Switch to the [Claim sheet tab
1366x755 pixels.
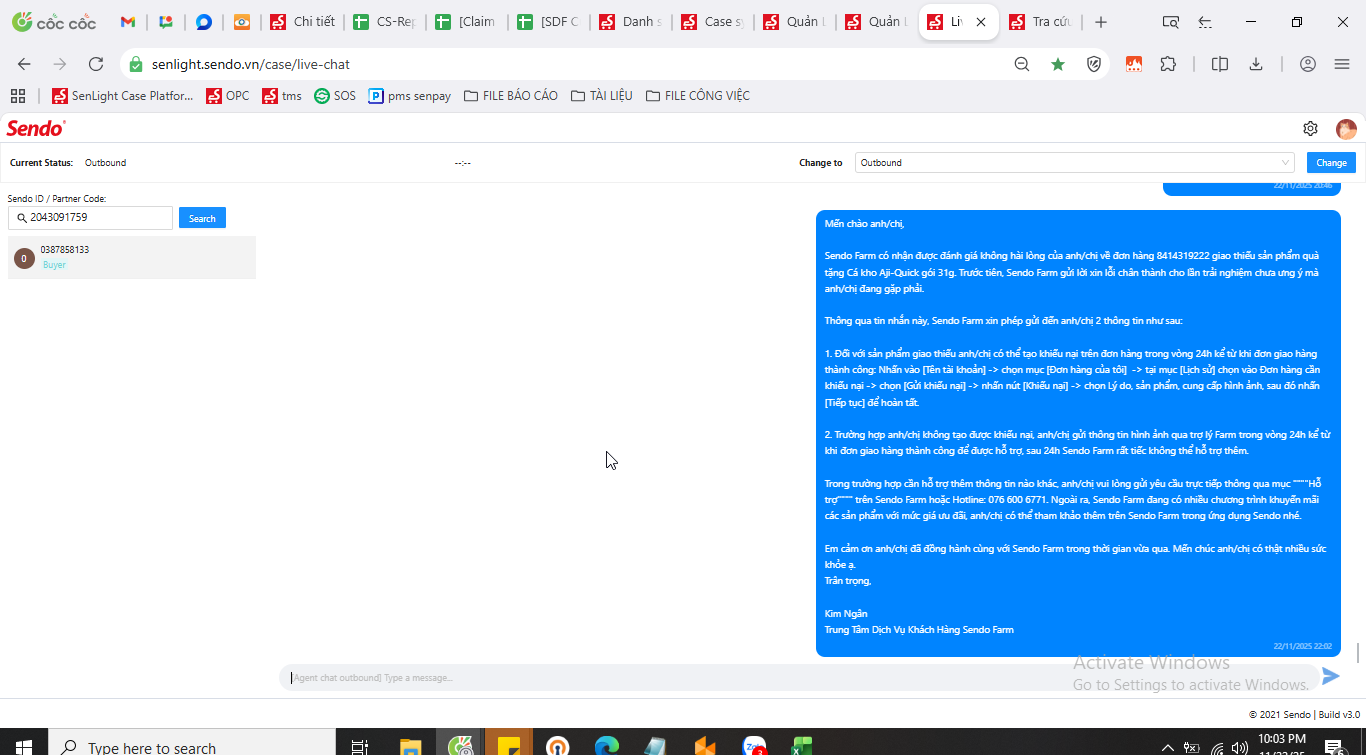click(x=467, y=22)
